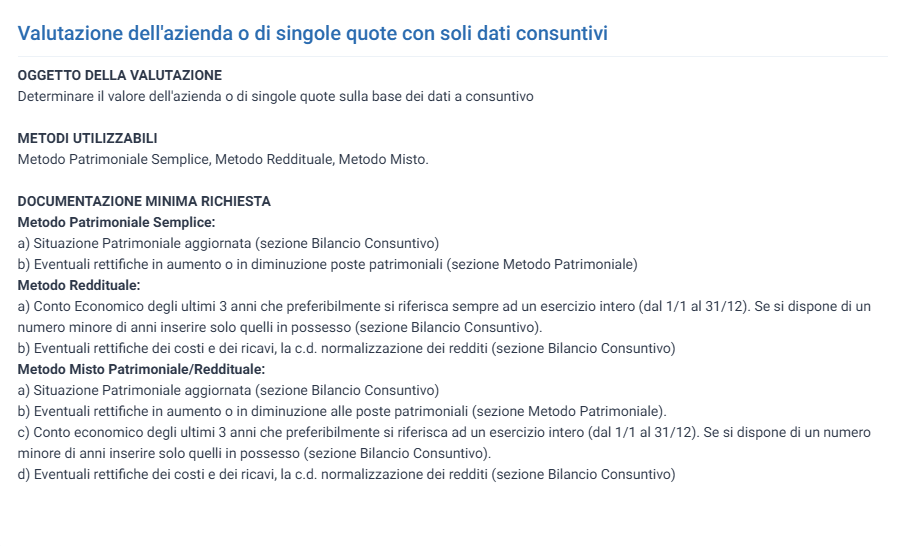The height and width of the screenshot is (546, 905).
Task: Click item a) under Metodo Patrimoniale Semplice
Action: (228, 244)
